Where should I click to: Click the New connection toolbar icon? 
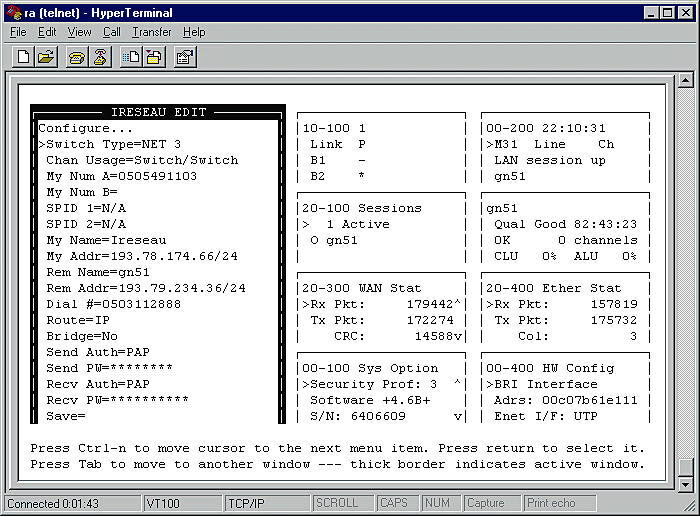24,57
